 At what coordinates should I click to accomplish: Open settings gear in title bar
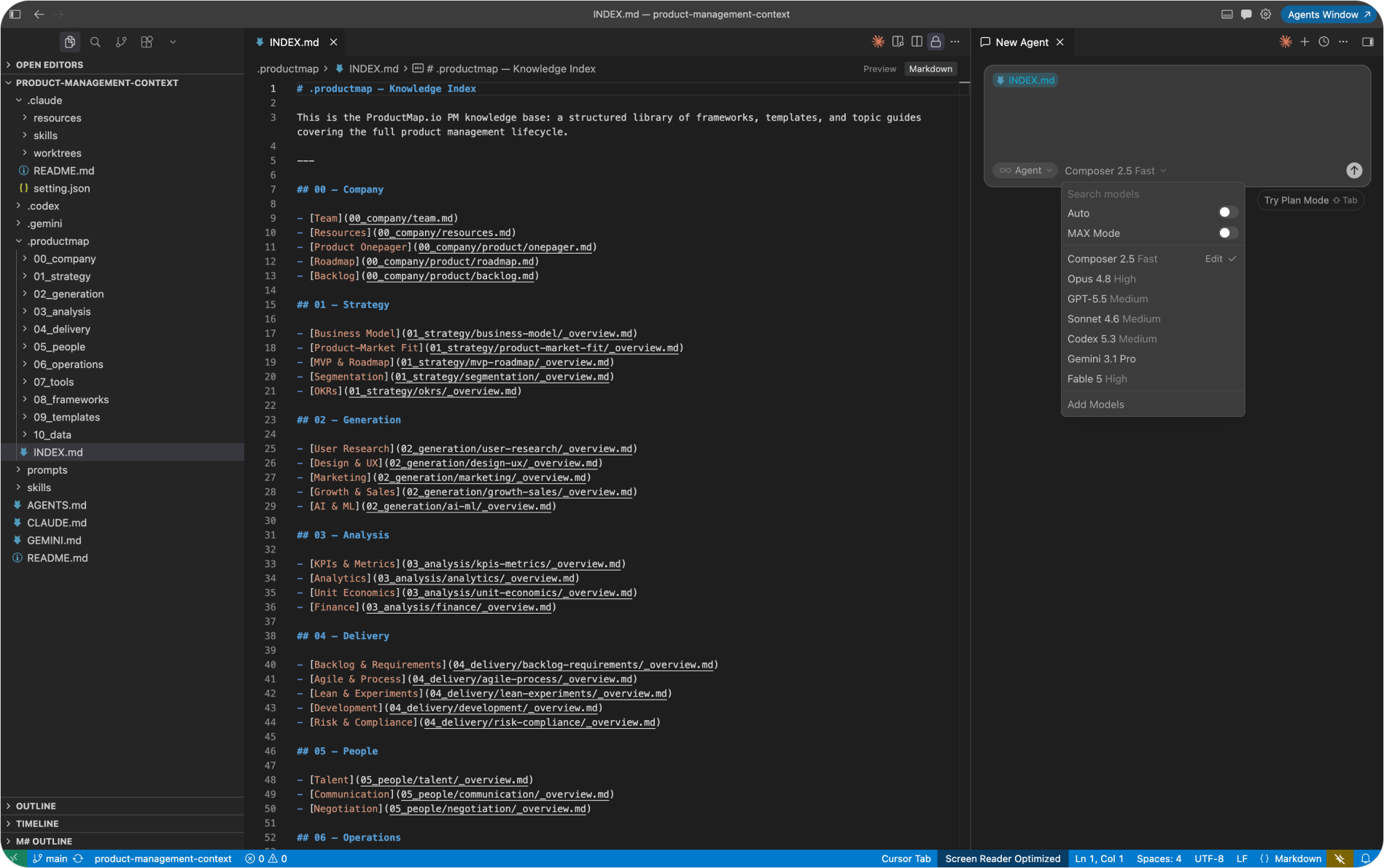pyautogui.click(x=1266, y=14)
